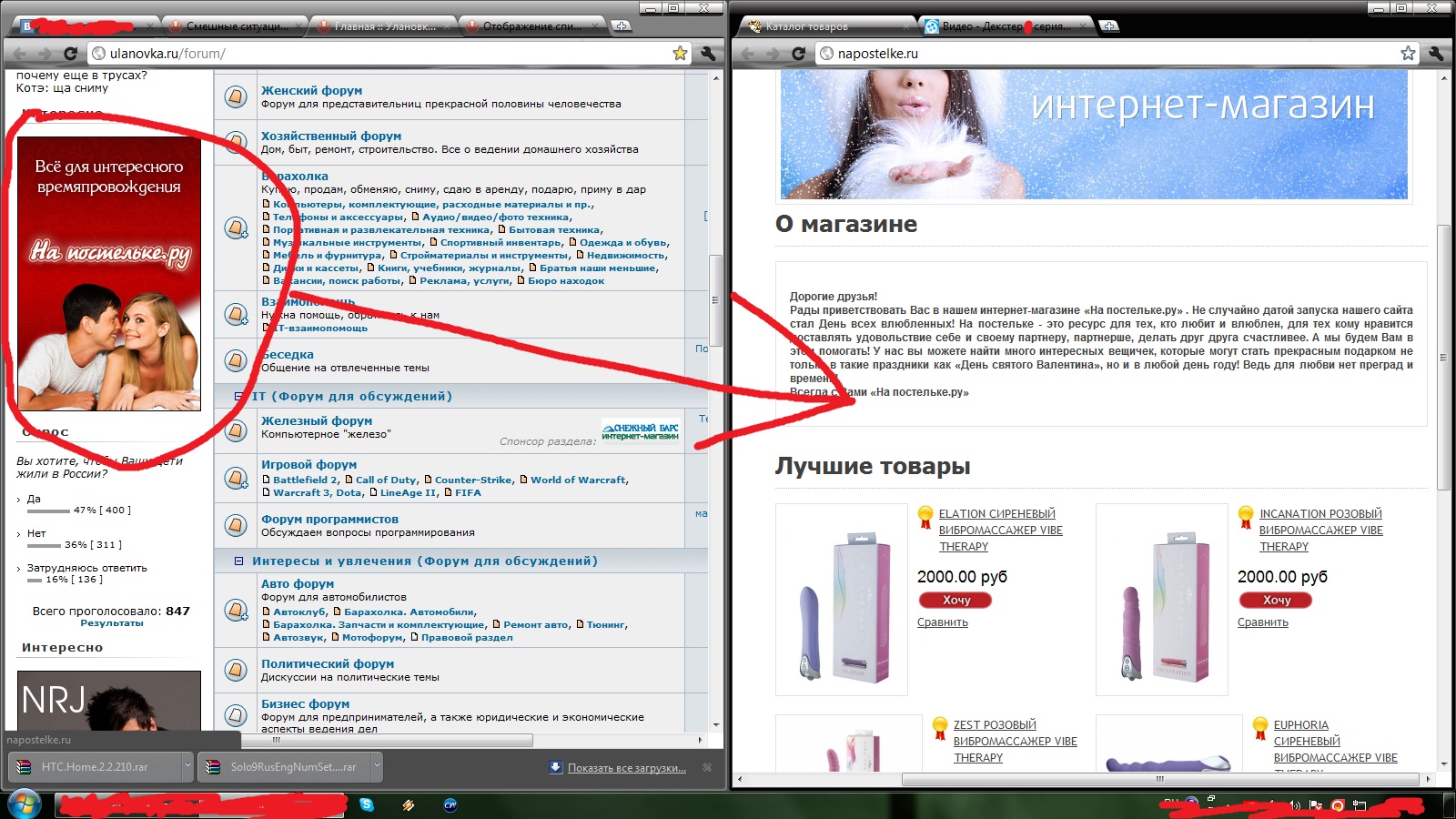
Task: Open the World of Warcraft subforum link
Action: pos(578,480)
